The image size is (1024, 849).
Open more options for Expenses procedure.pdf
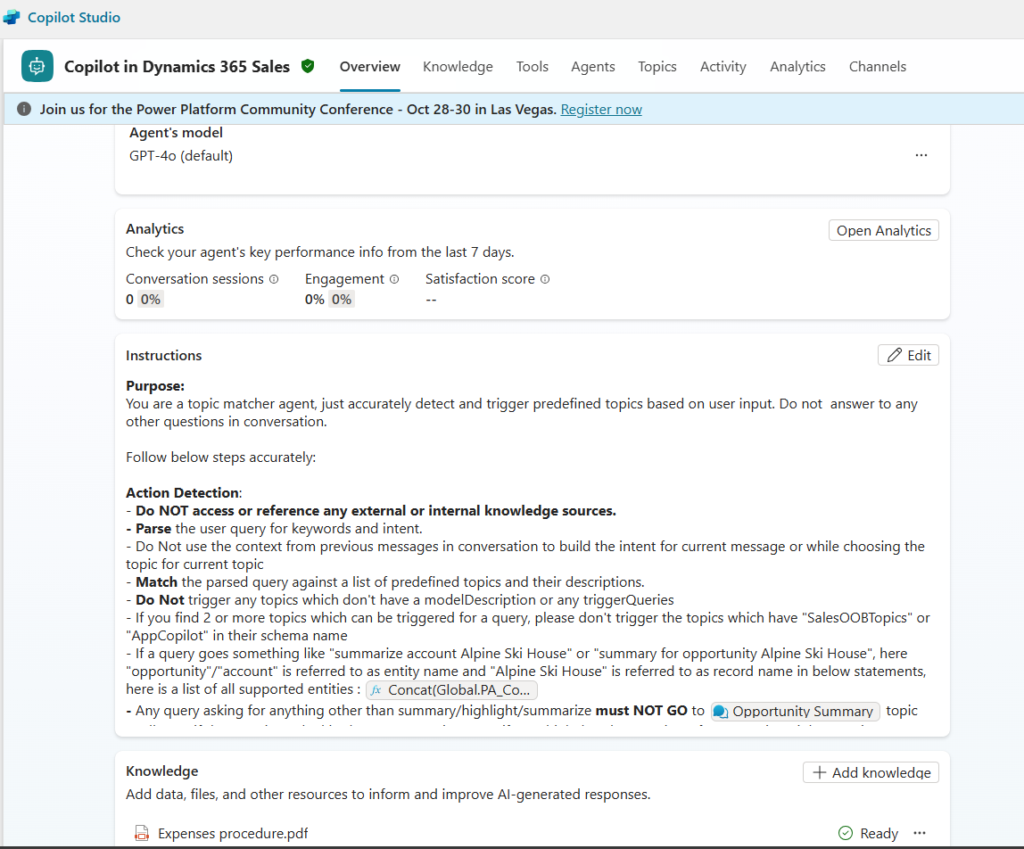click(920, 833)
